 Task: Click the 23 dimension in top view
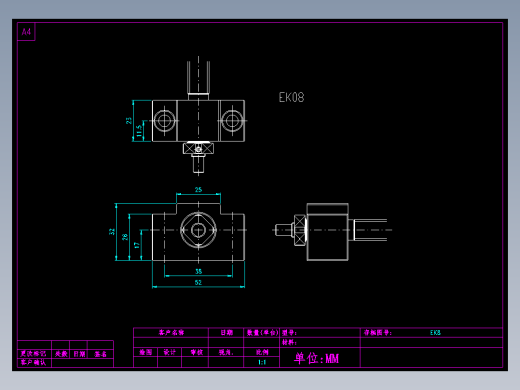coord(129,121)
